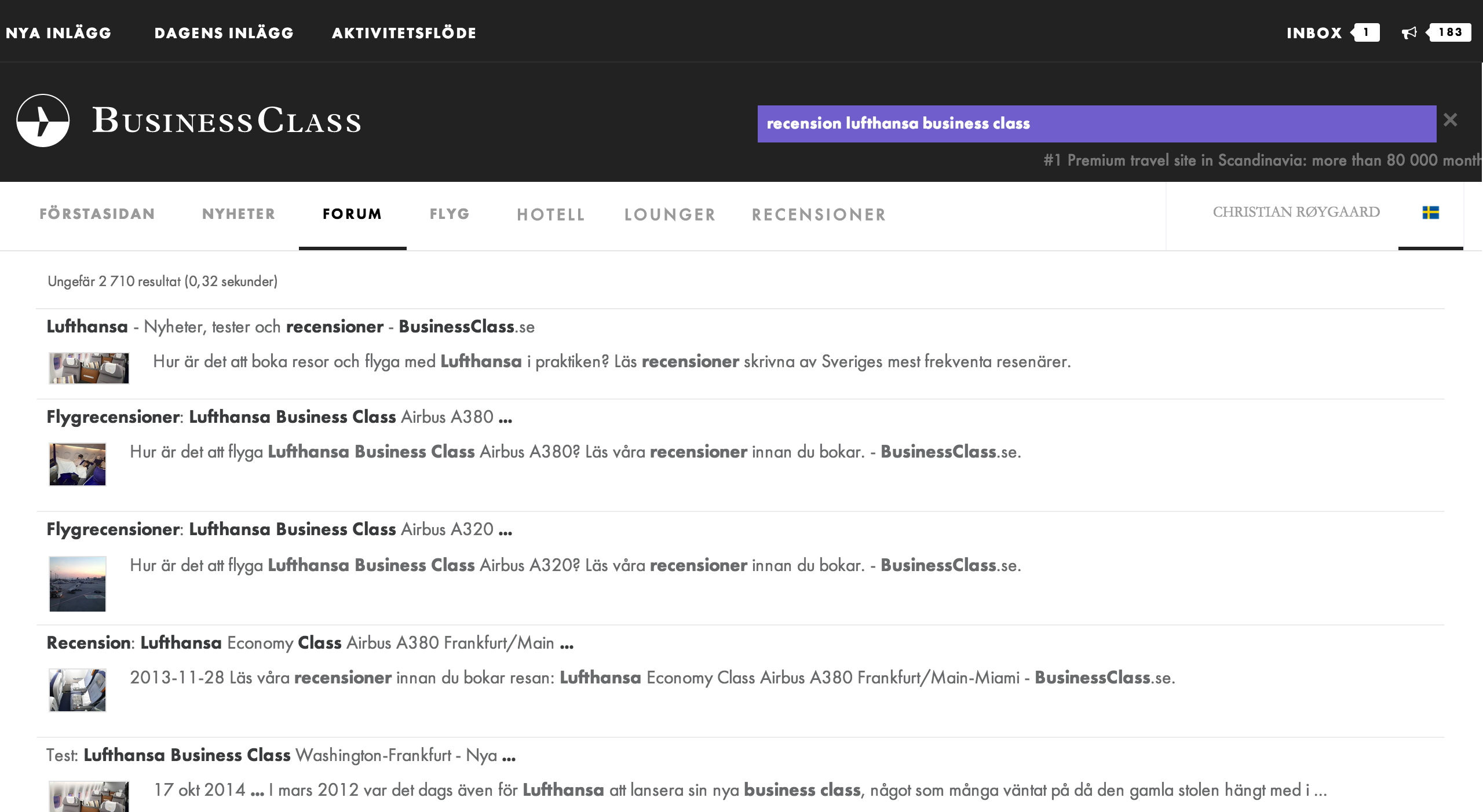Click inside the search query field
1483x812 pixels.
1095,123
